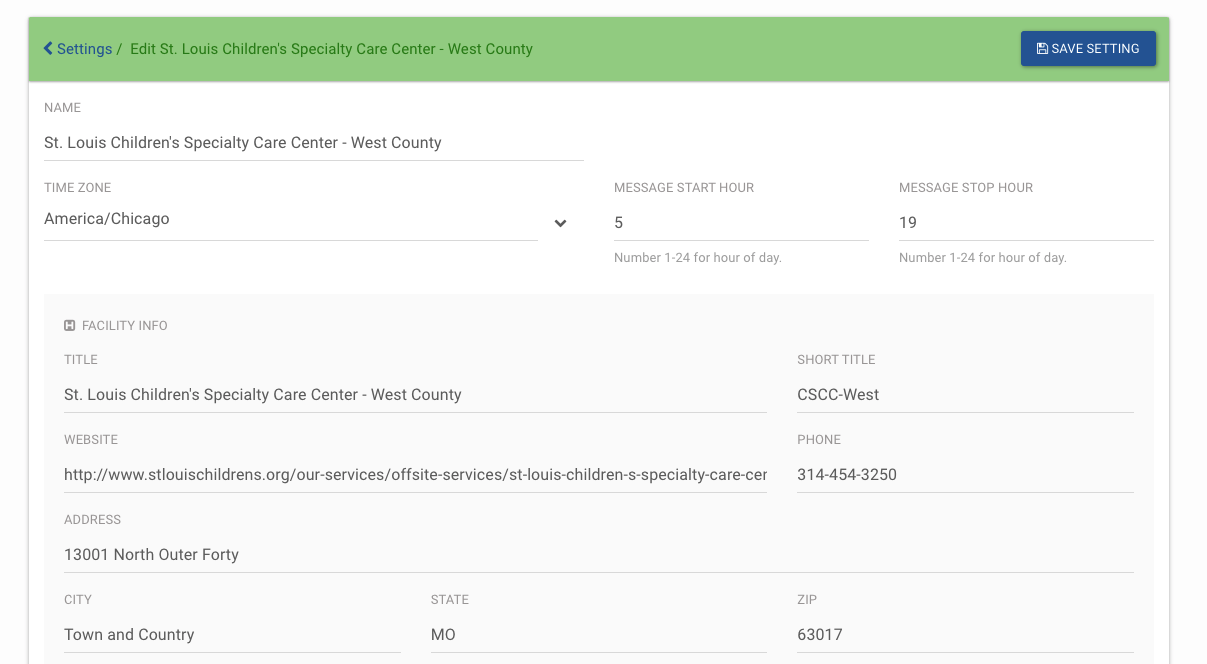1207x664 pixels.
Task: Edit the Name input field
Action: coord(313,143)
